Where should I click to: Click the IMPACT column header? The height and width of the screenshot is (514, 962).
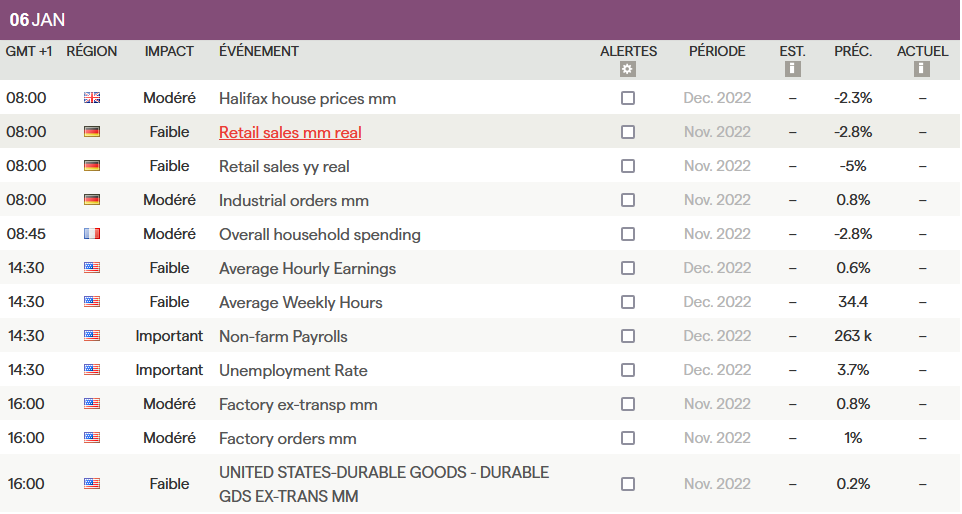coord(169,51)
